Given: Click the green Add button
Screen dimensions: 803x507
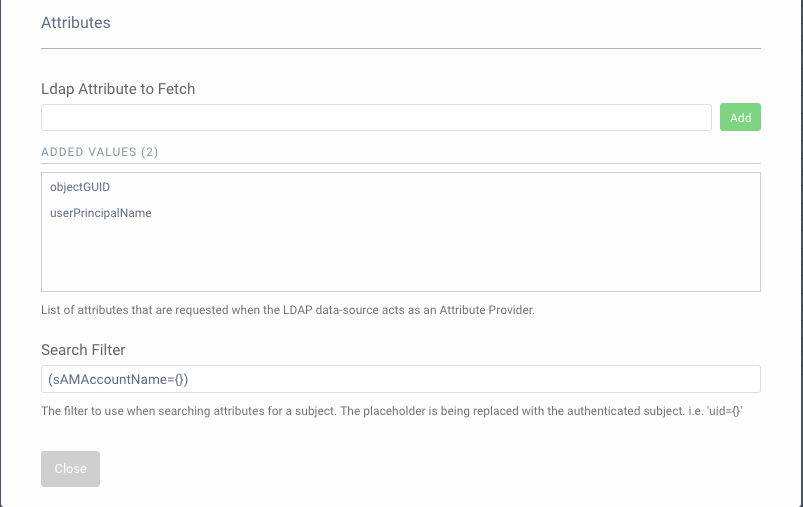Looking at the screenshot, I should click(740, 117).
